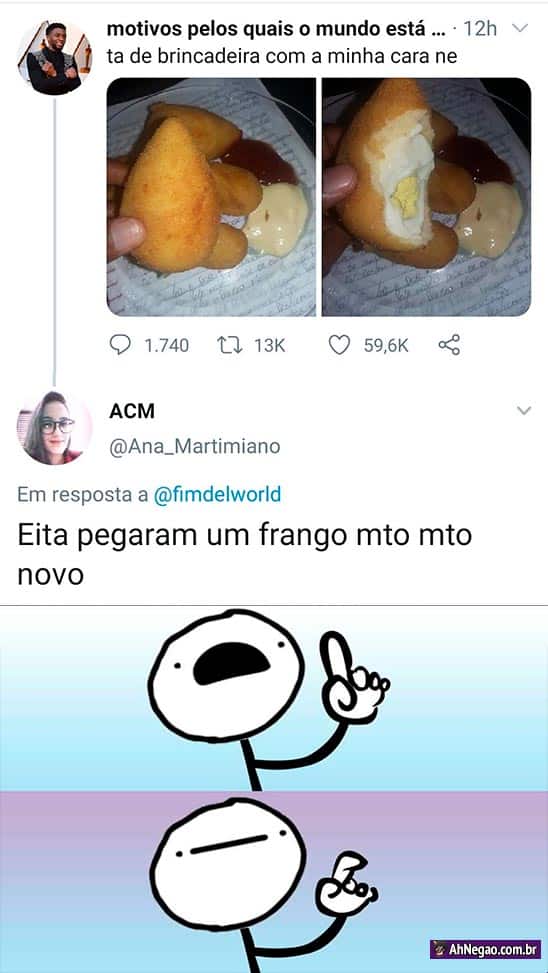Open the original poster's profile avatar
The image size is (548, 973).
[54, 57]
